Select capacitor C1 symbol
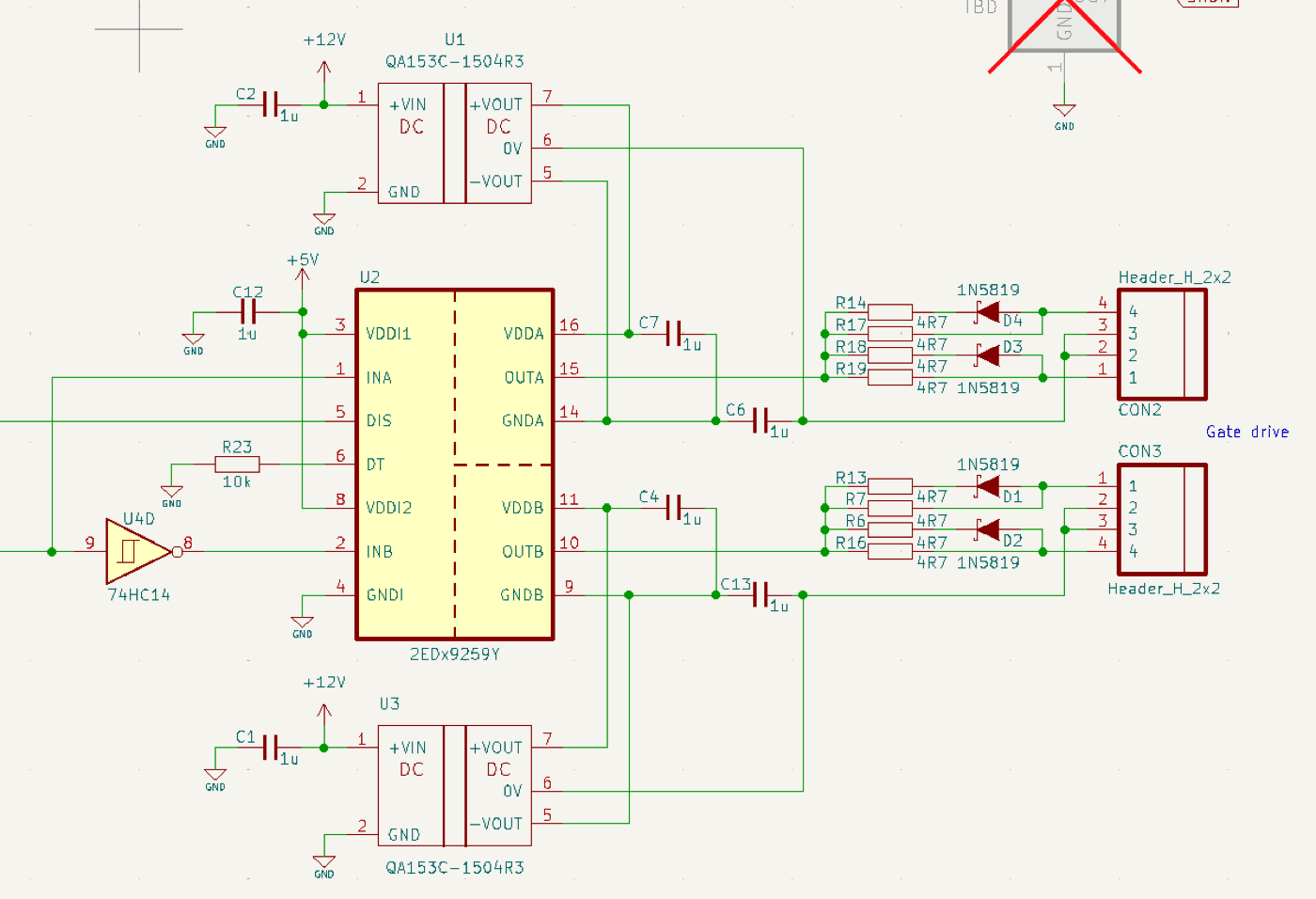 [271, 748]
